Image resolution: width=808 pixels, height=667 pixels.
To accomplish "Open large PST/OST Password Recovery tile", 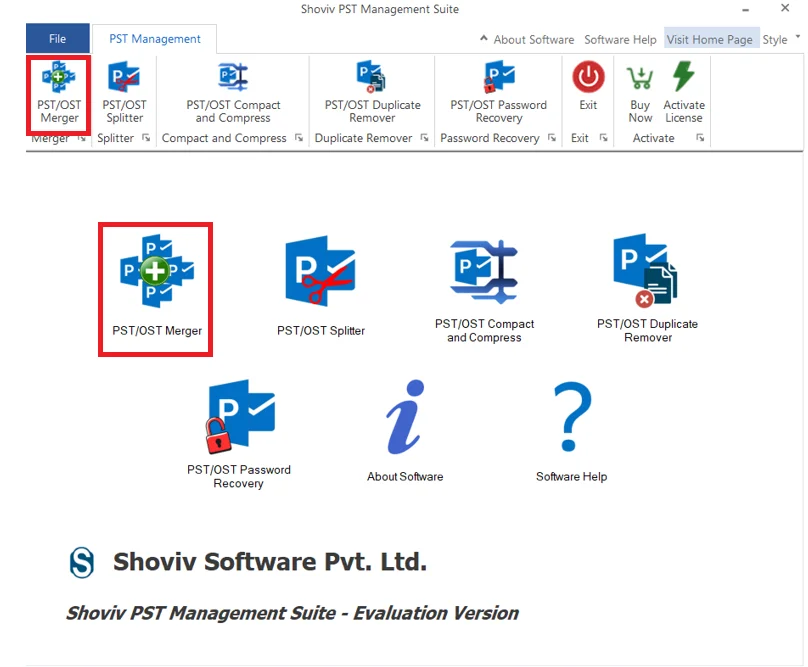I will (239, 435).
